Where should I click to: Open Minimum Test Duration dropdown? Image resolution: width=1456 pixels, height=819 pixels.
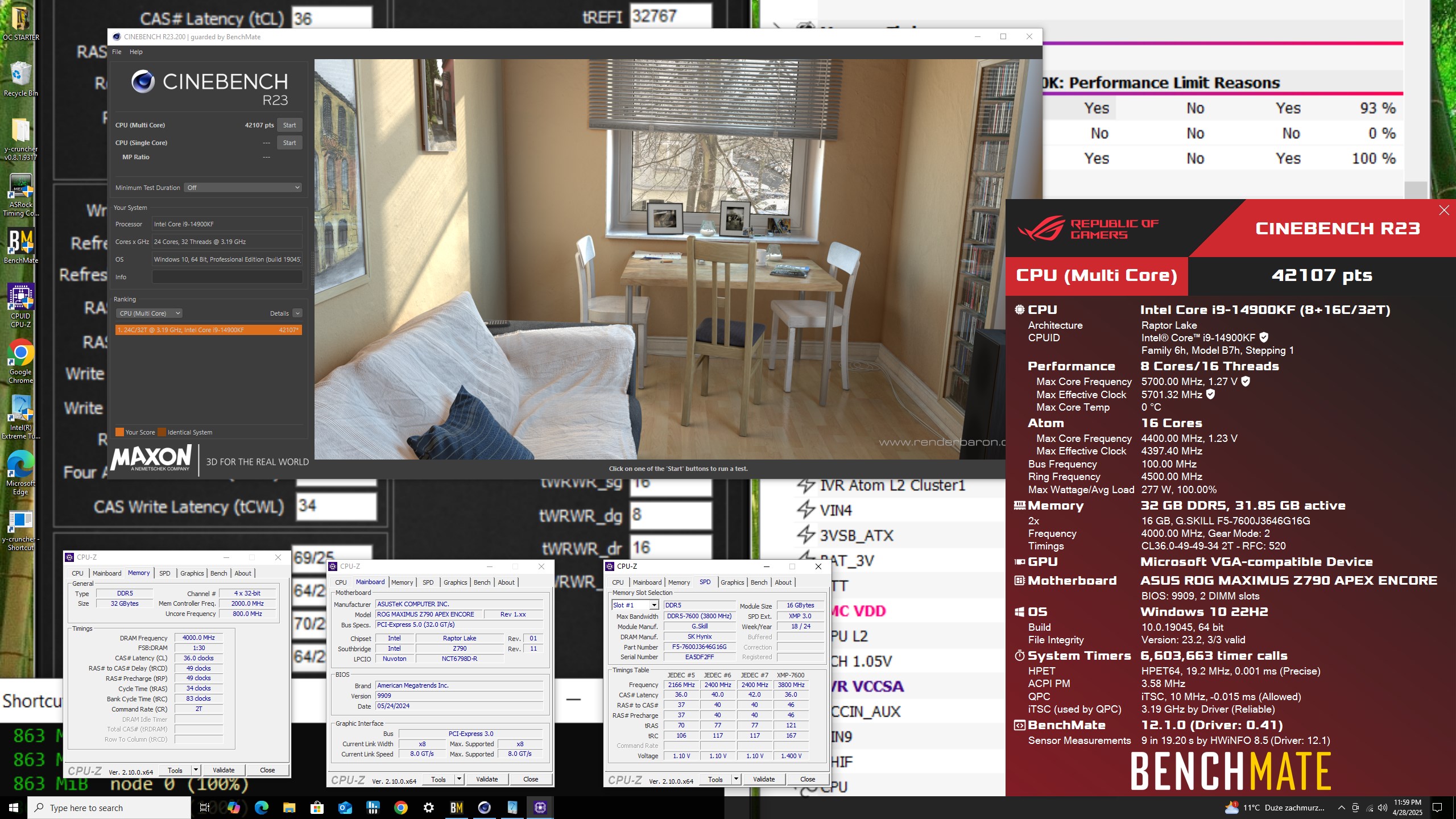coord(243,188)
